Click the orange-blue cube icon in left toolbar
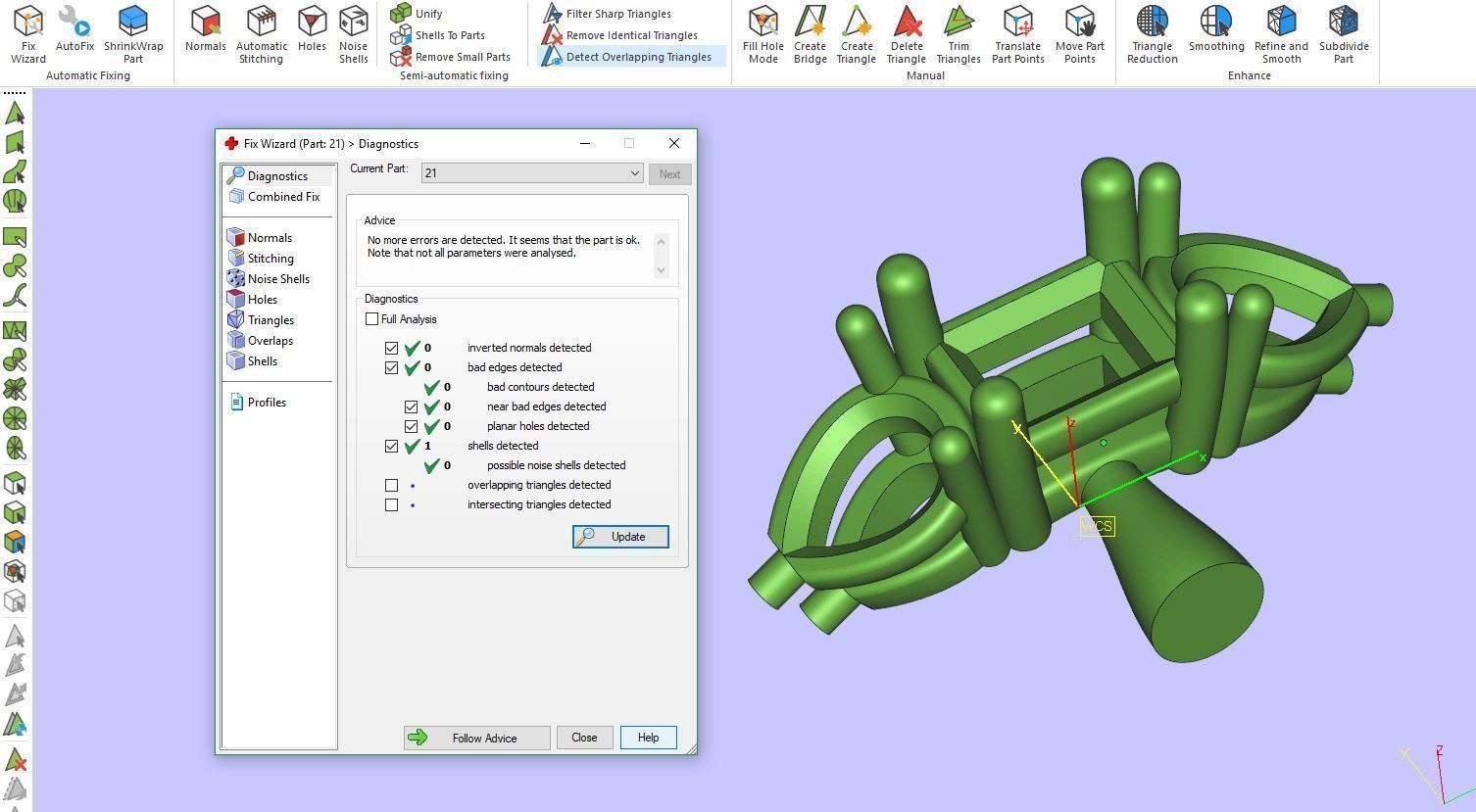 (x=15, y=542)
